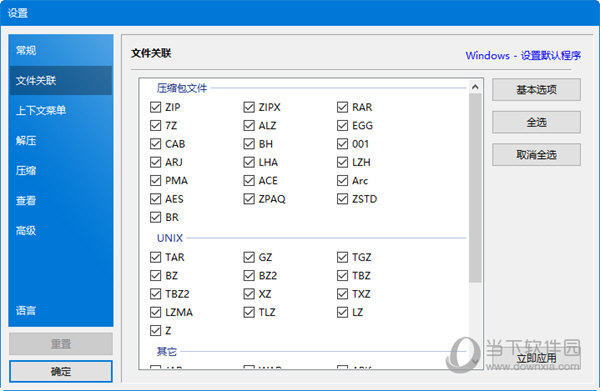Uncheck the ZIPX checkbox
The width and height of the screenshot is (600, 391).
click(x=249, y=107)
